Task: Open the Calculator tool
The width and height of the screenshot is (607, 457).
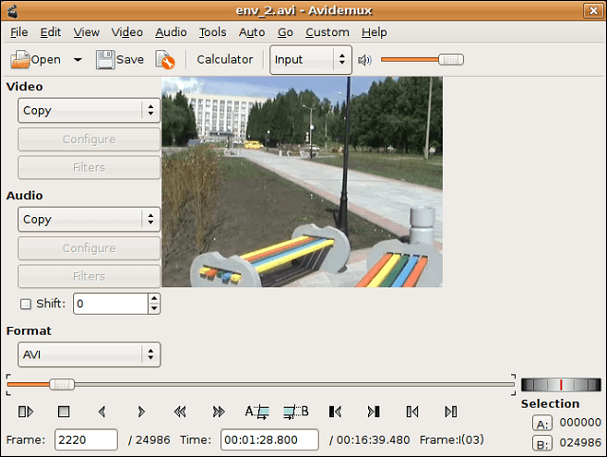Action: [x=225, y=60]
